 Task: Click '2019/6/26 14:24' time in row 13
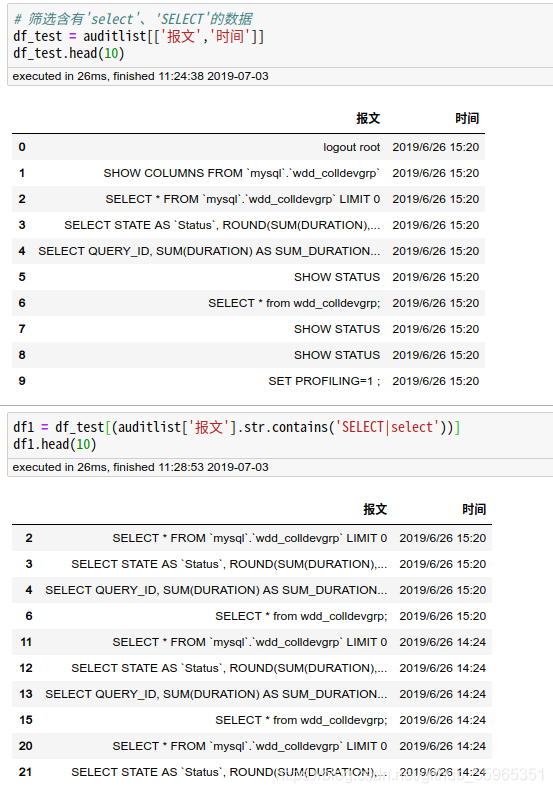point(443,694)
